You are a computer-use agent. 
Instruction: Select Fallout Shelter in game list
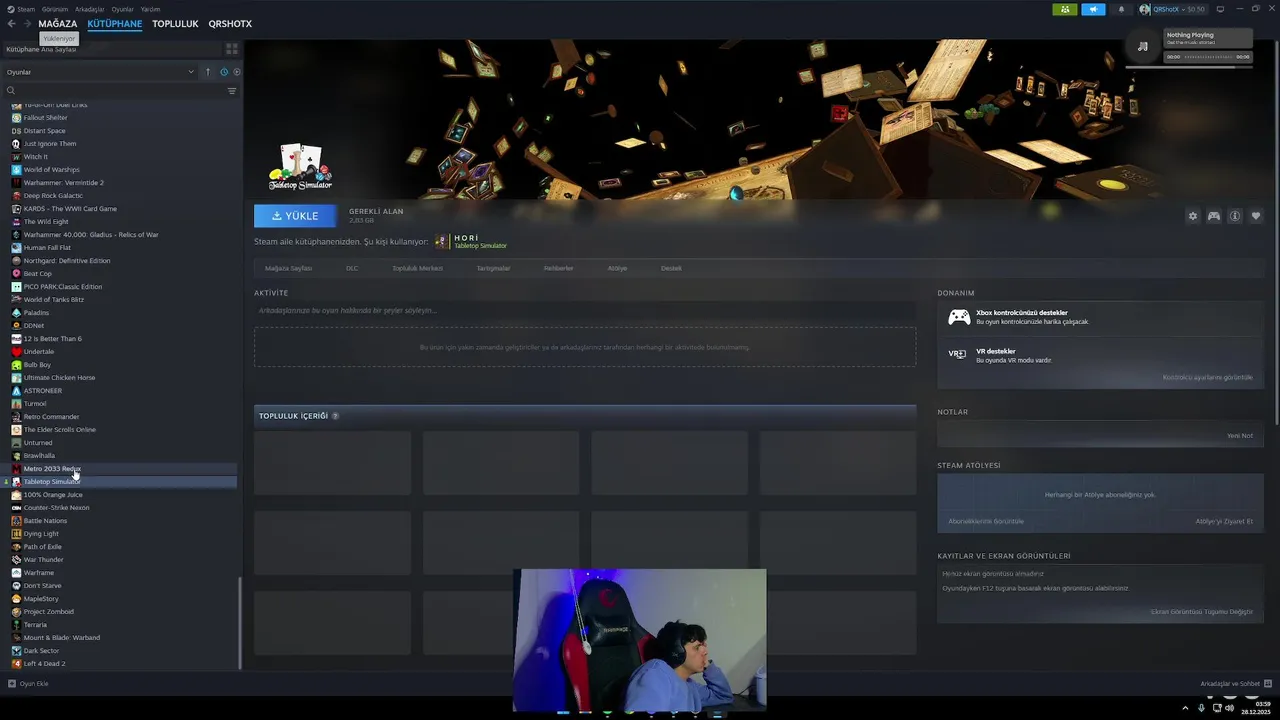click(x=45, y=118)
